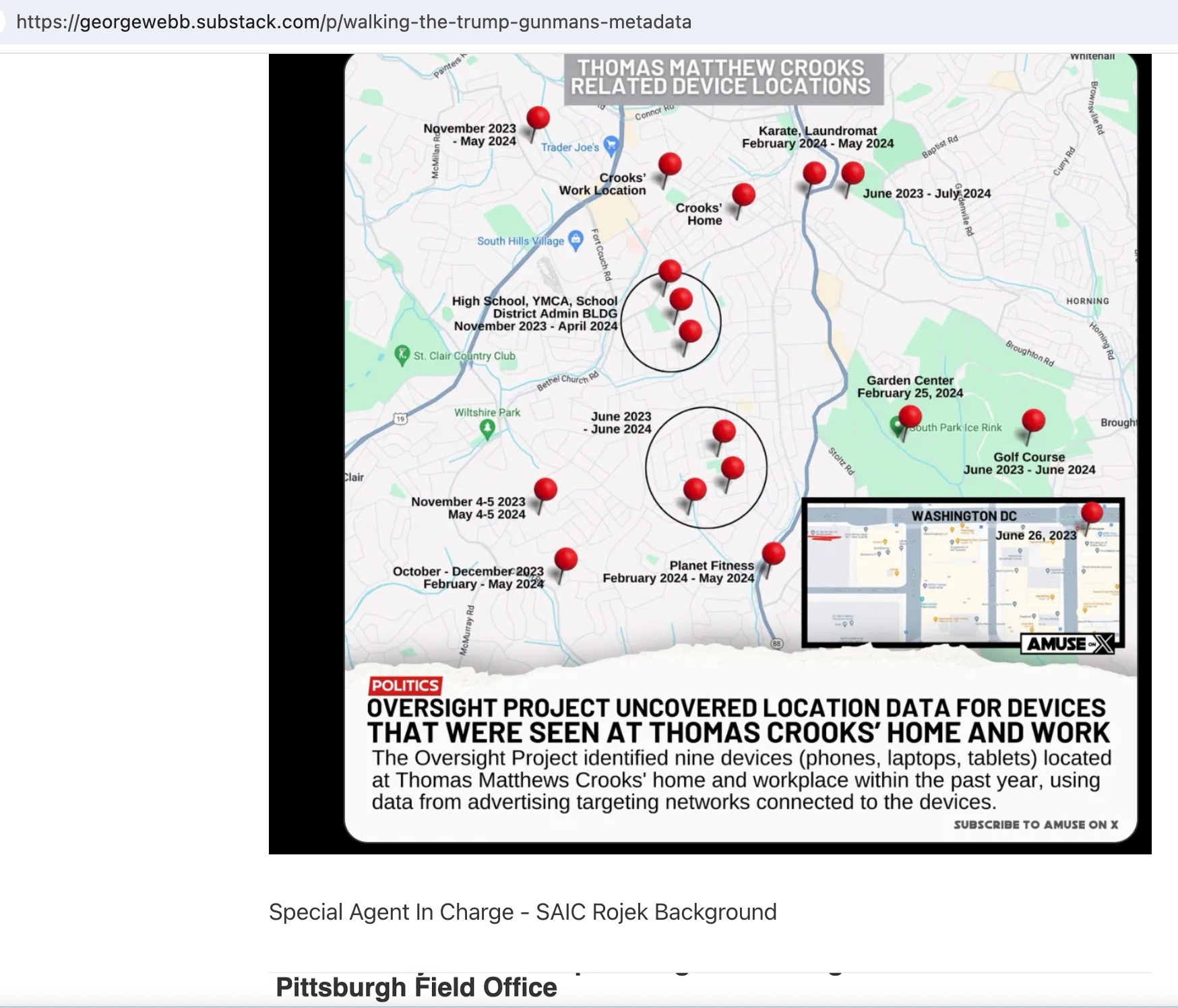Viewport: 1178px width, 1008px height.
Task: Click the red pin above Golf Course label
Action: pos(1032,422)
